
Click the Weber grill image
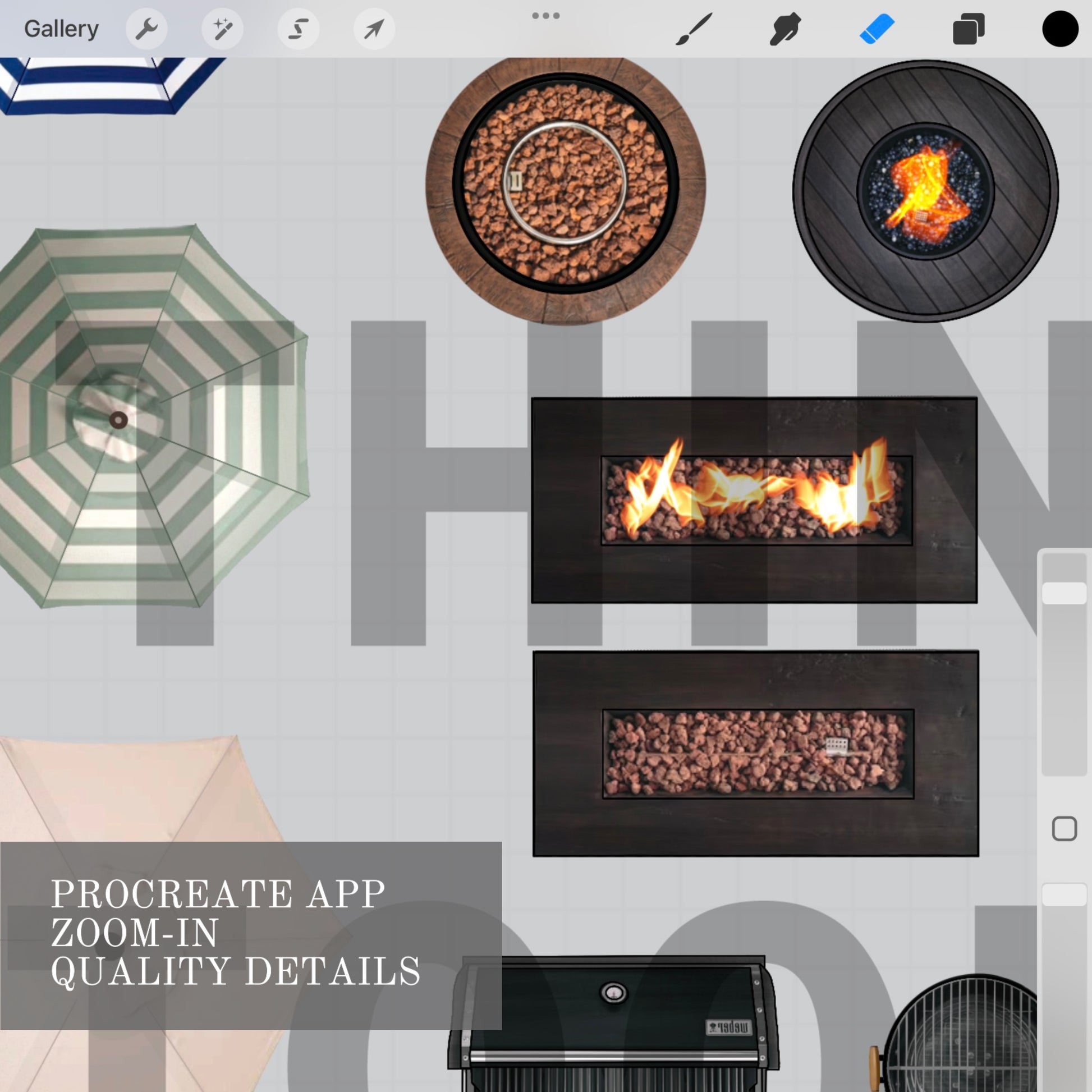coord(613,1023)
